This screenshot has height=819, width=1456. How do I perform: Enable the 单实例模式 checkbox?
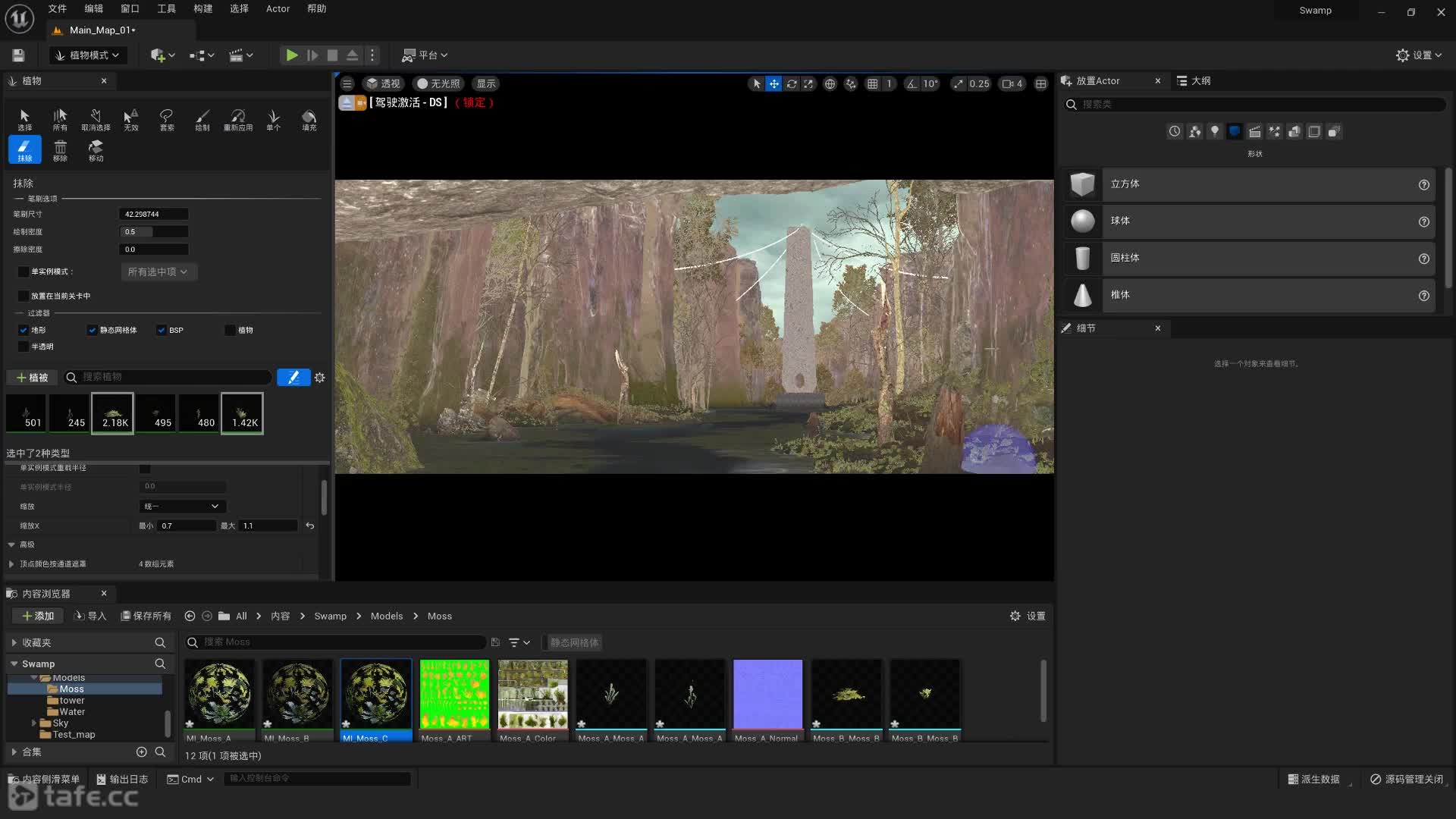tap(24, 271)
